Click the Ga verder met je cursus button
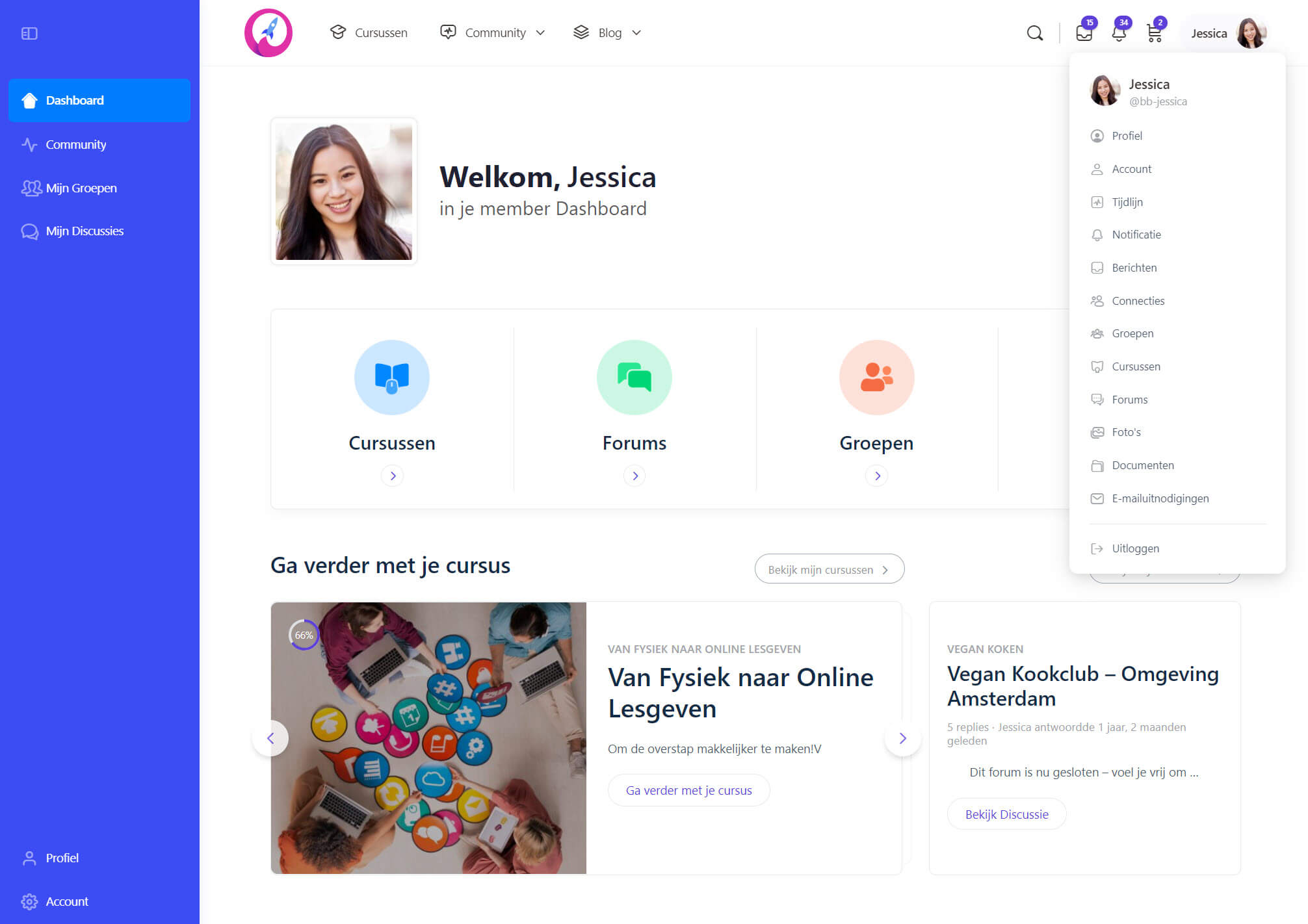 click(688, 790)
